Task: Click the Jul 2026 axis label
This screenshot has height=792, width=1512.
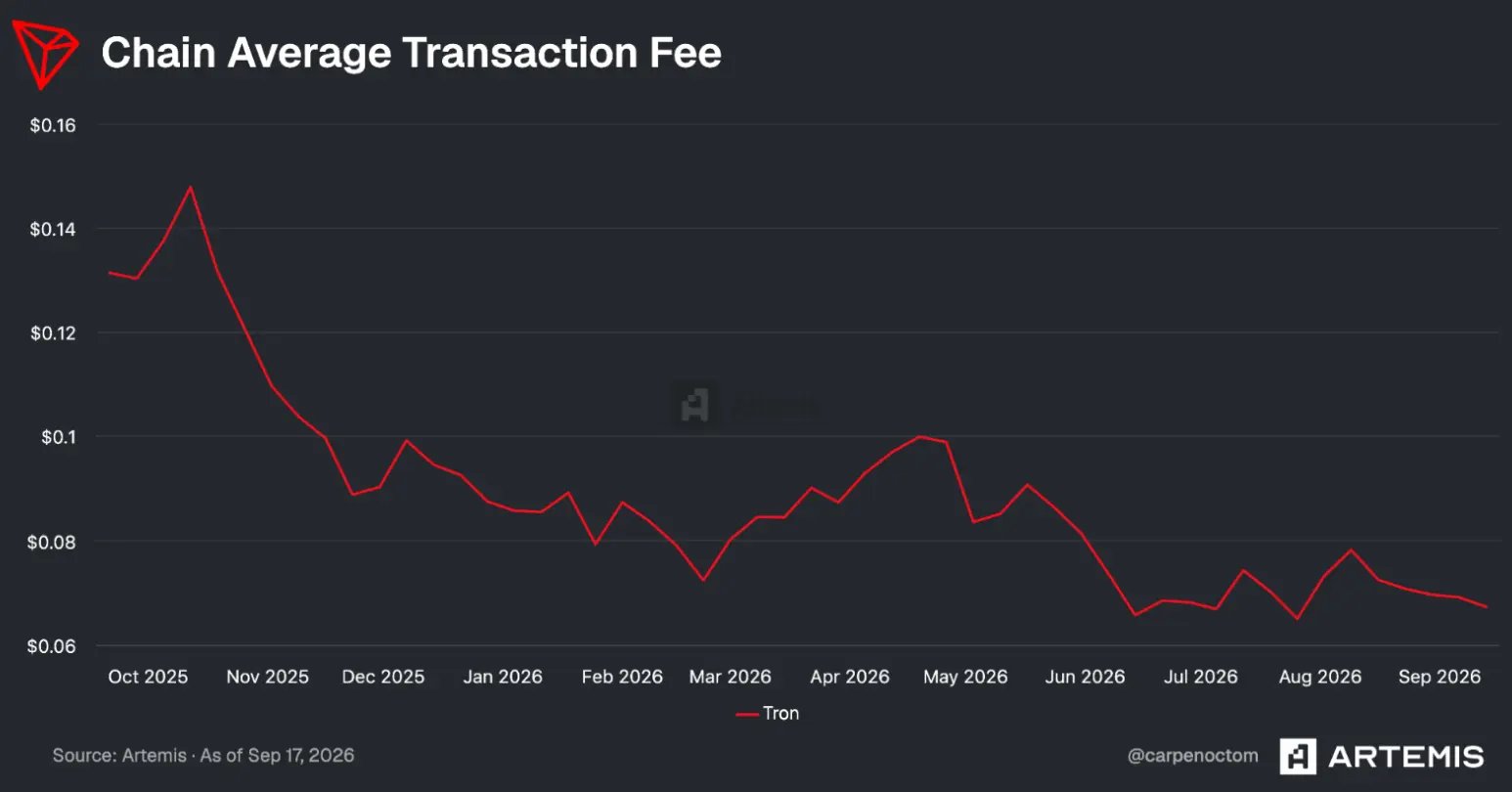Action: [1201, 677]
